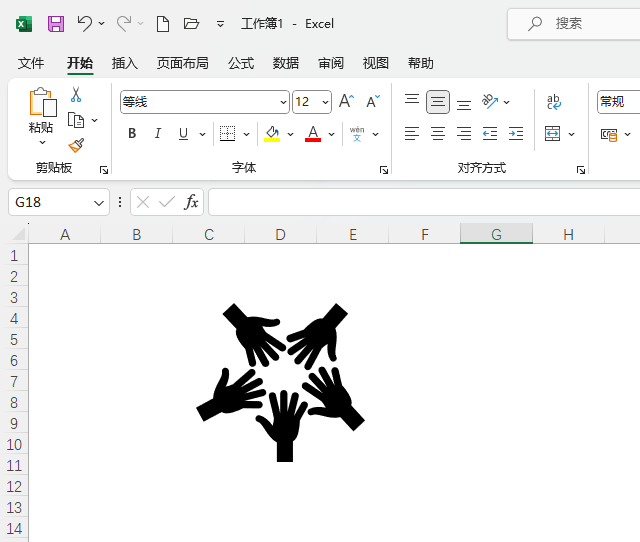The image size is (640, 542).
Task: Click the Insert Function fx icon
Action: (x=191, y=202)
